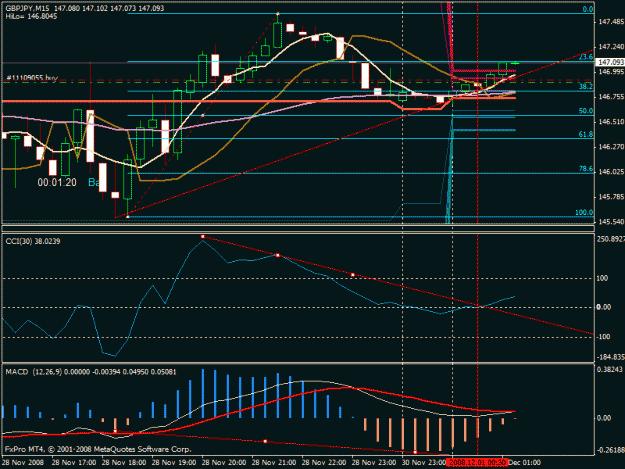Click the 28 Nov 20:00 time label

(224, 463)
